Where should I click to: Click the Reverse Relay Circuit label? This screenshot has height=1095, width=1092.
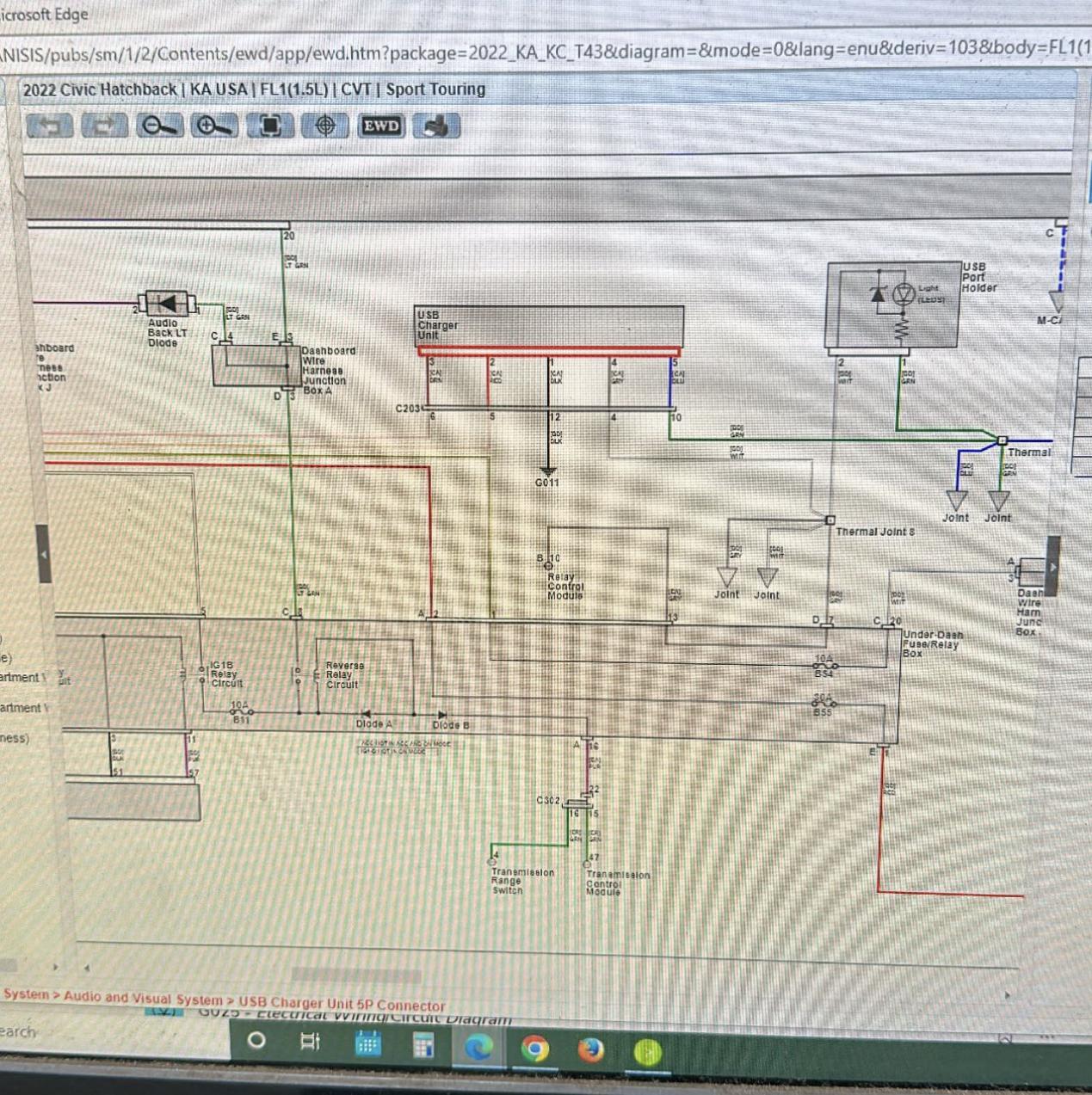tap(344, 675)
